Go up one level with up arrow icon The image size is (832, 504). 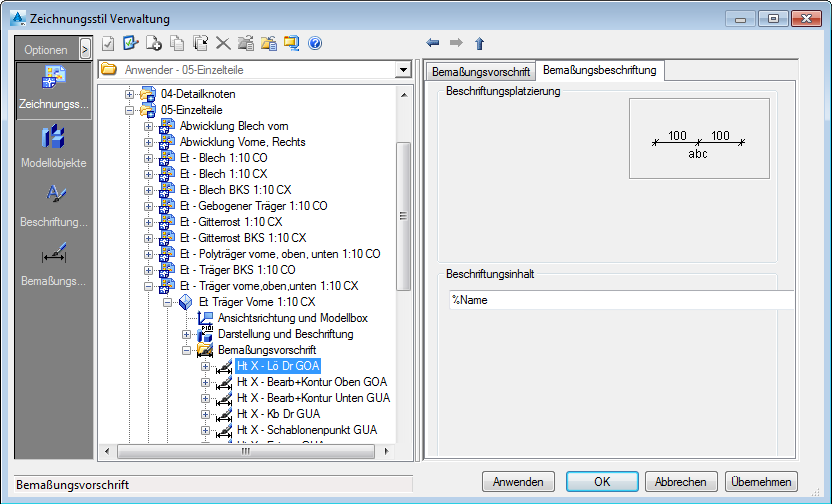tap(480, 44)
